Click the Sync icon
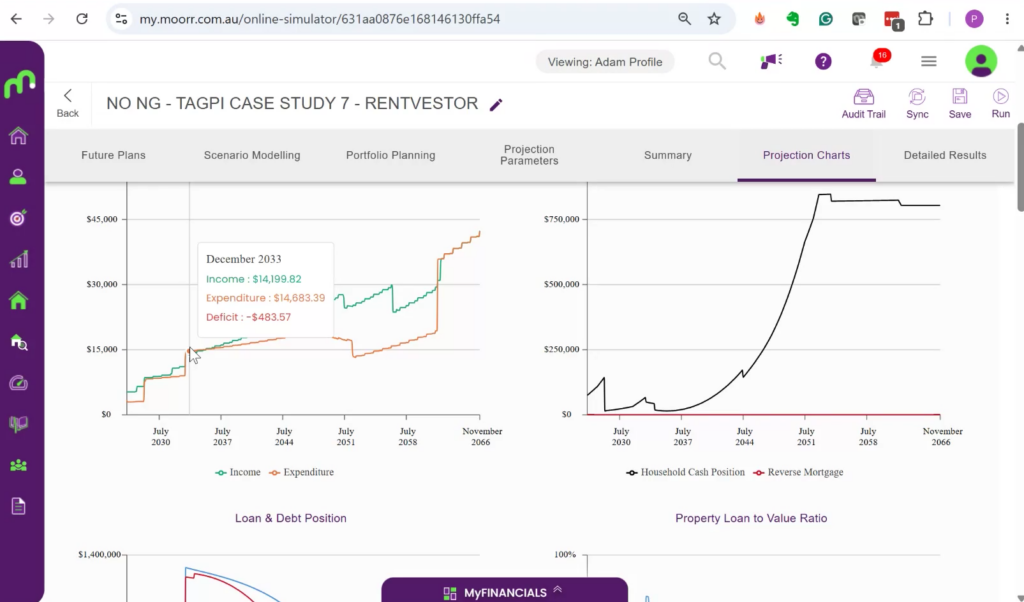This screenshot has width=1024, height=602. tap(917, 104)
